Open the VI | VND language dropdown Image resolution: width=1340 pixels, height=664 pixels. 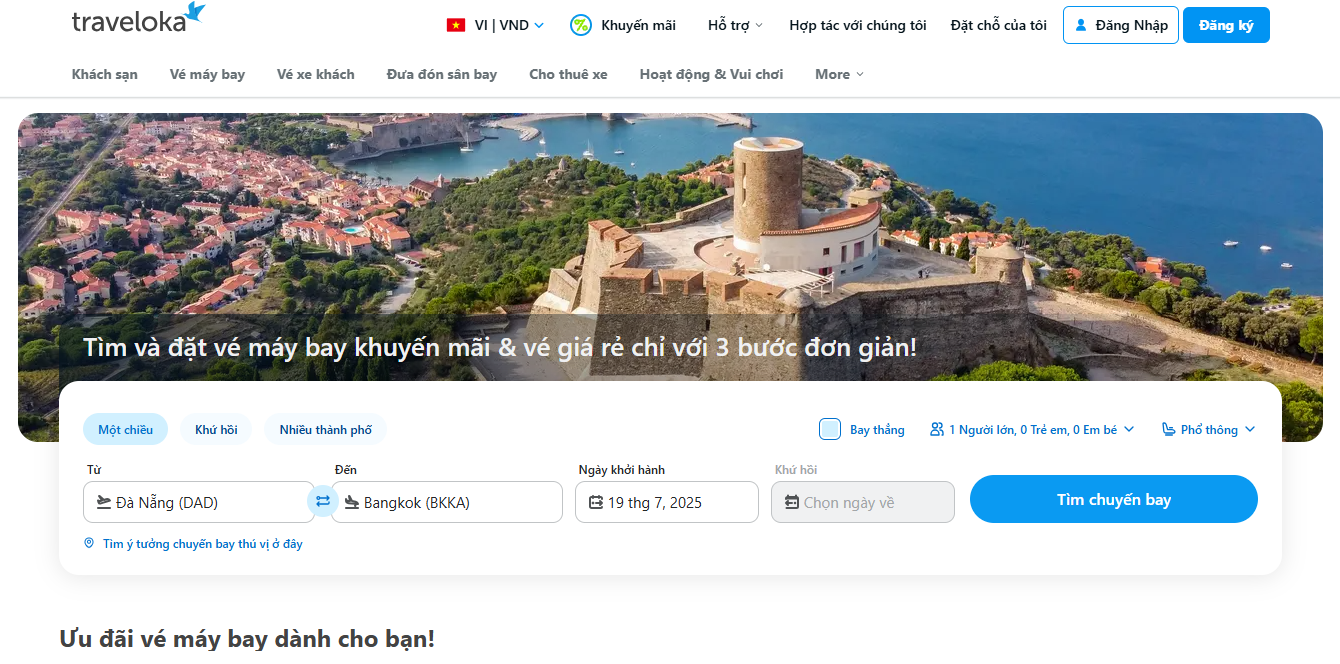(x=507, y=25)
